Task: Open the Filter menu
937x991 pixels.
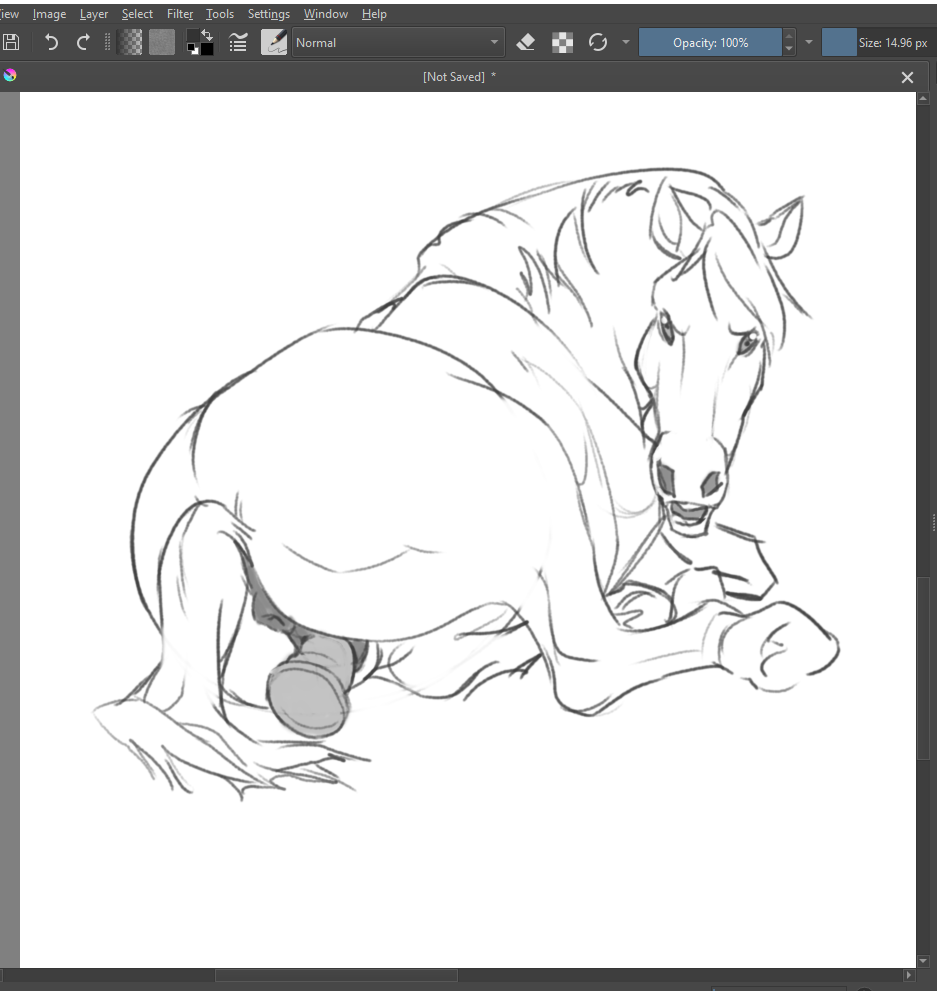Action: tap(180, 14)
